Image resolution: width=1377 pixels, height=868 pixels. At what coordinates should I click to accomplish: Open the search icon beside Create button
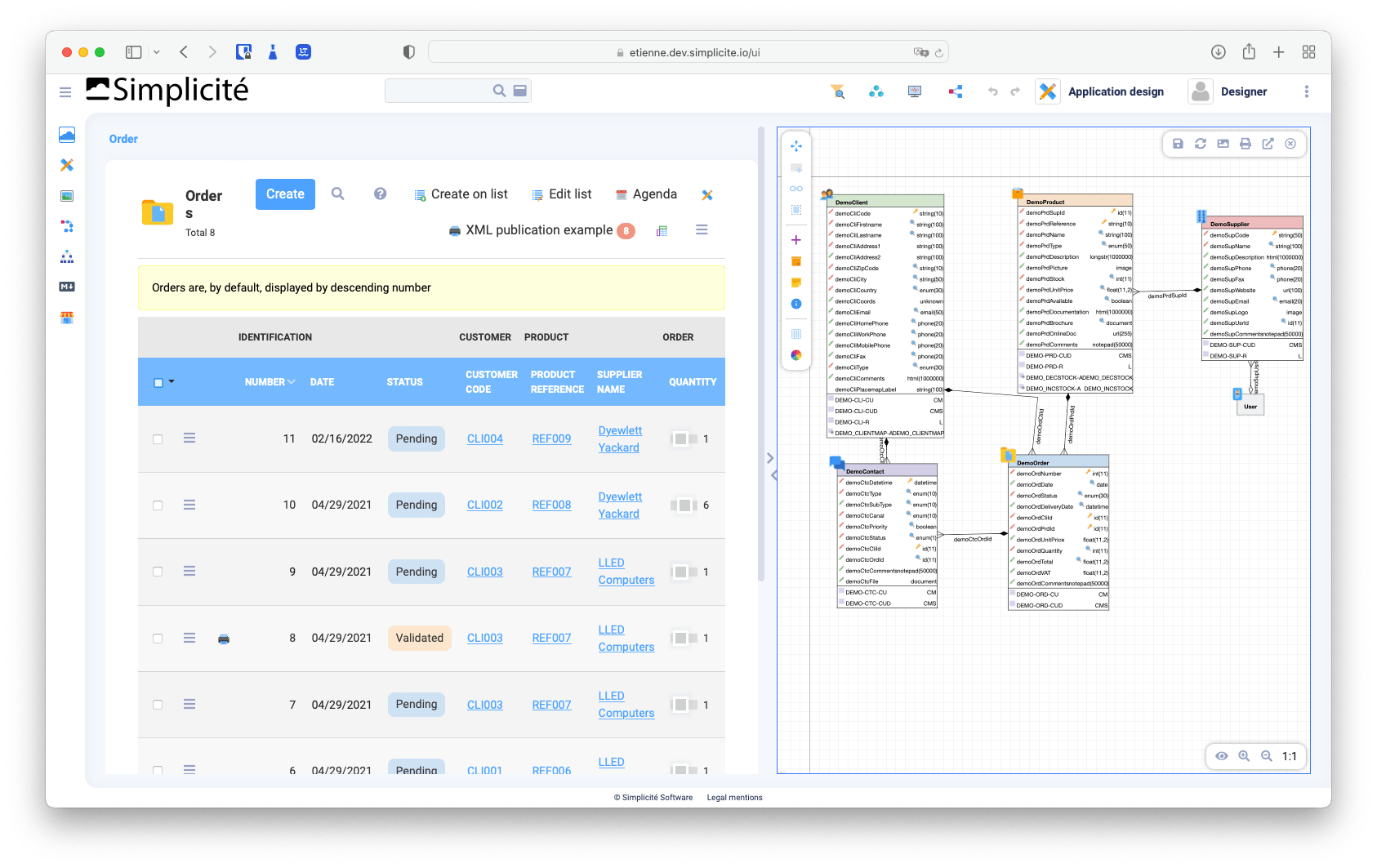[338, 194]
